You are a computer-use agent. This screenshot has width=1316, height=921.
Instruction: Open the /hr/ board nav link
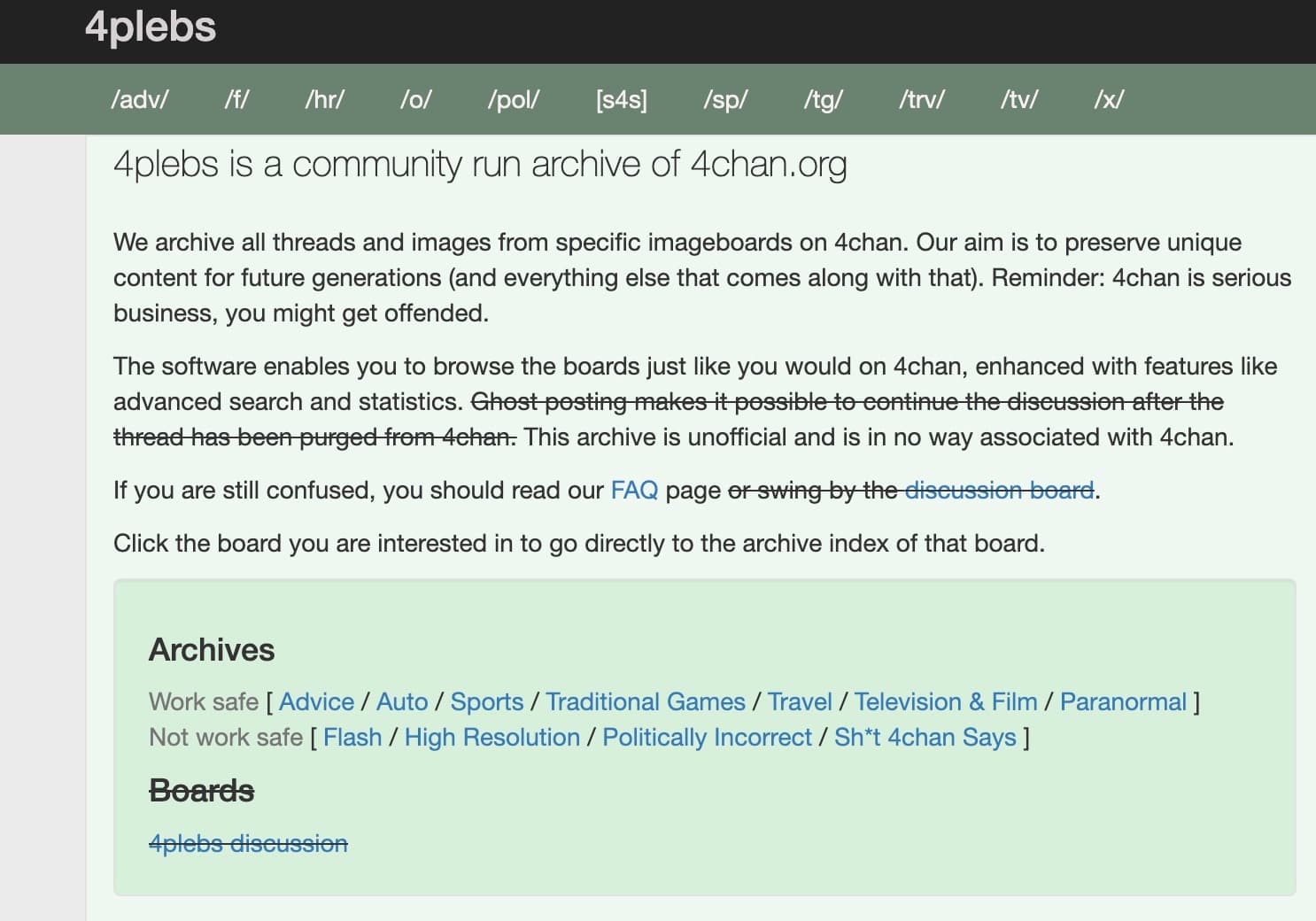click(x=324, y=99)
